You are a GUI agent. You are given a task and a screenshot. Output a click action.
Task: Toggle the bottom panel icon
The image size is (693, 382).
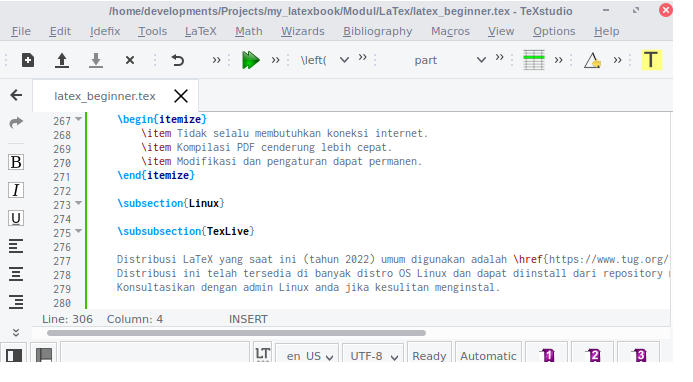coord(44,355)
